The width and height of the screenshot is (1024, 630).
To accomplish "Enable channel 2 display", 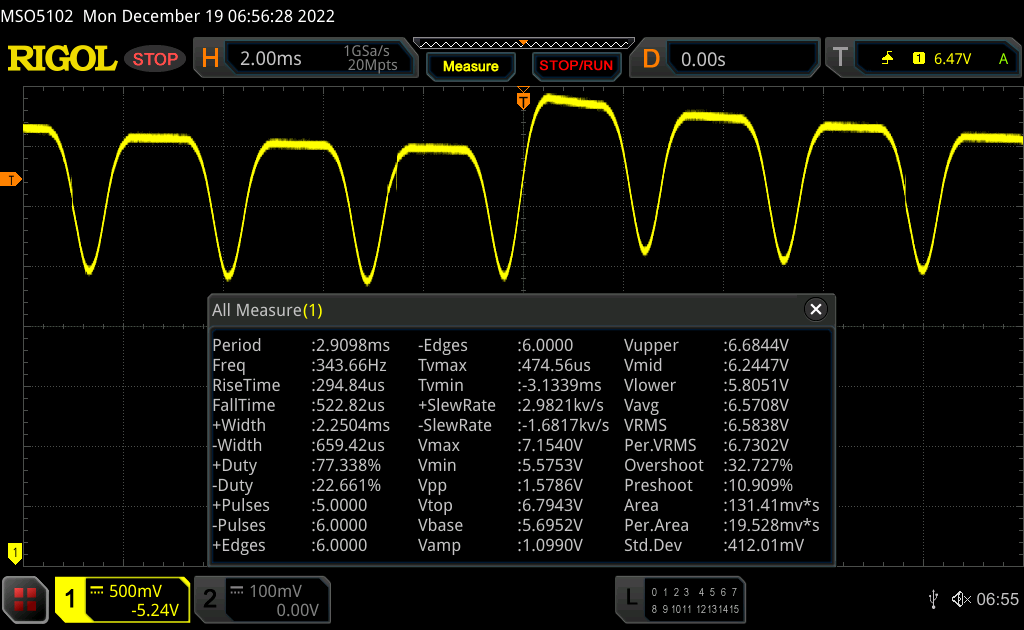I will tap(210, 599).
